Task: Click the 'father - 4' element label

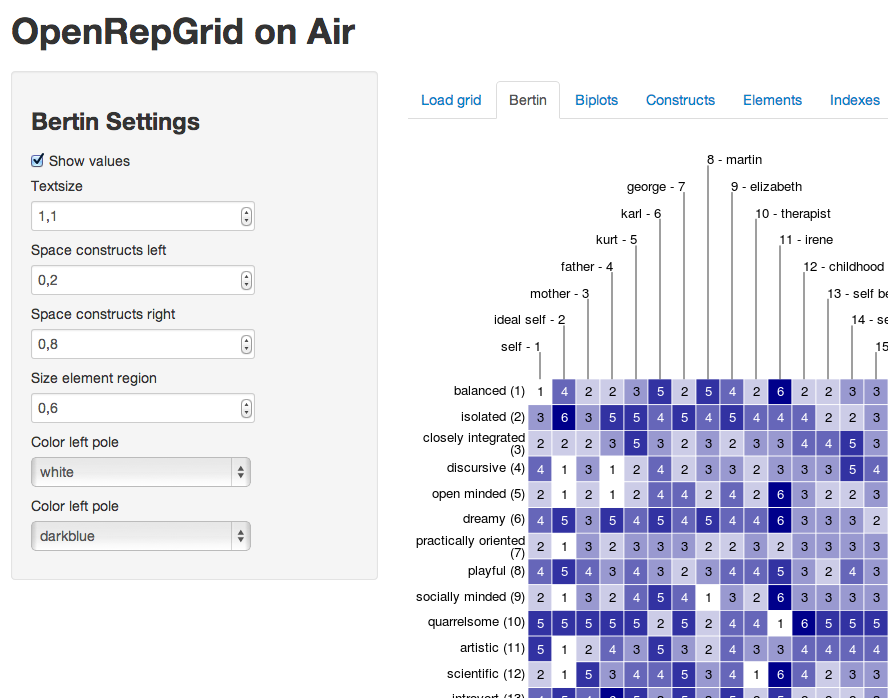Action: 587,267
